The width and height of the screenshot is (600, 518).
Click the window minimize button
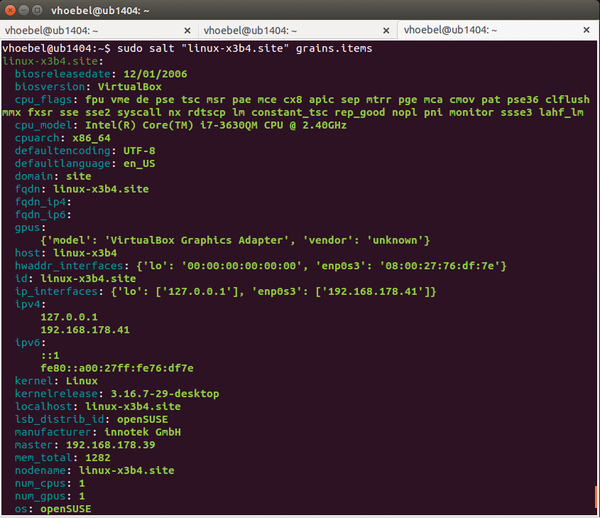[24, 10]
